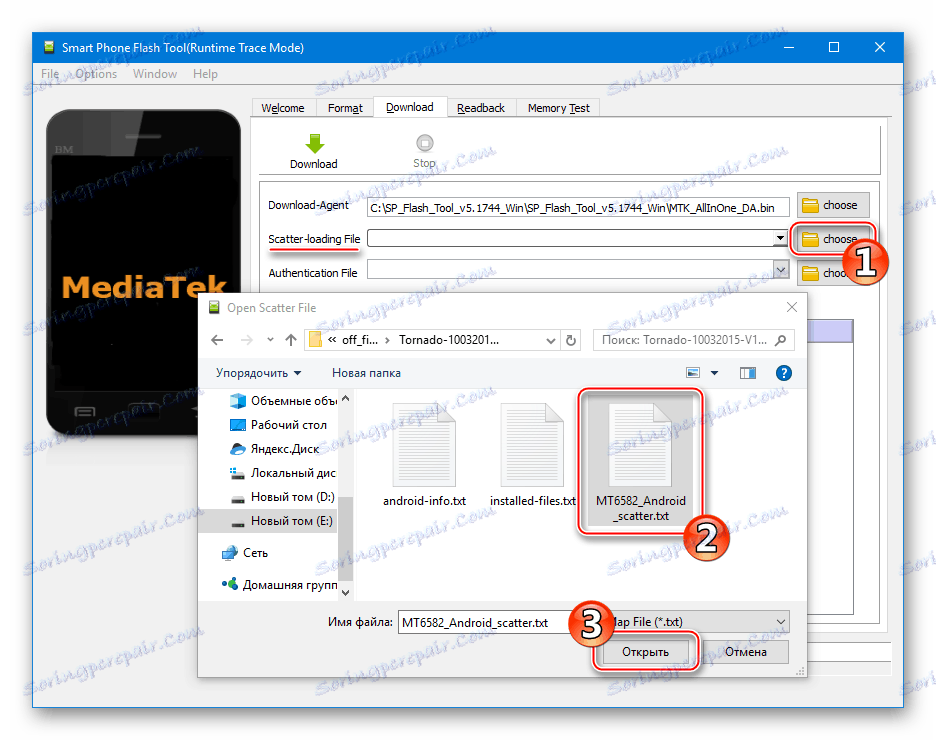Switch to the Format tab
The width and height of the screenshot is (936, 740).
coord(345,108)
